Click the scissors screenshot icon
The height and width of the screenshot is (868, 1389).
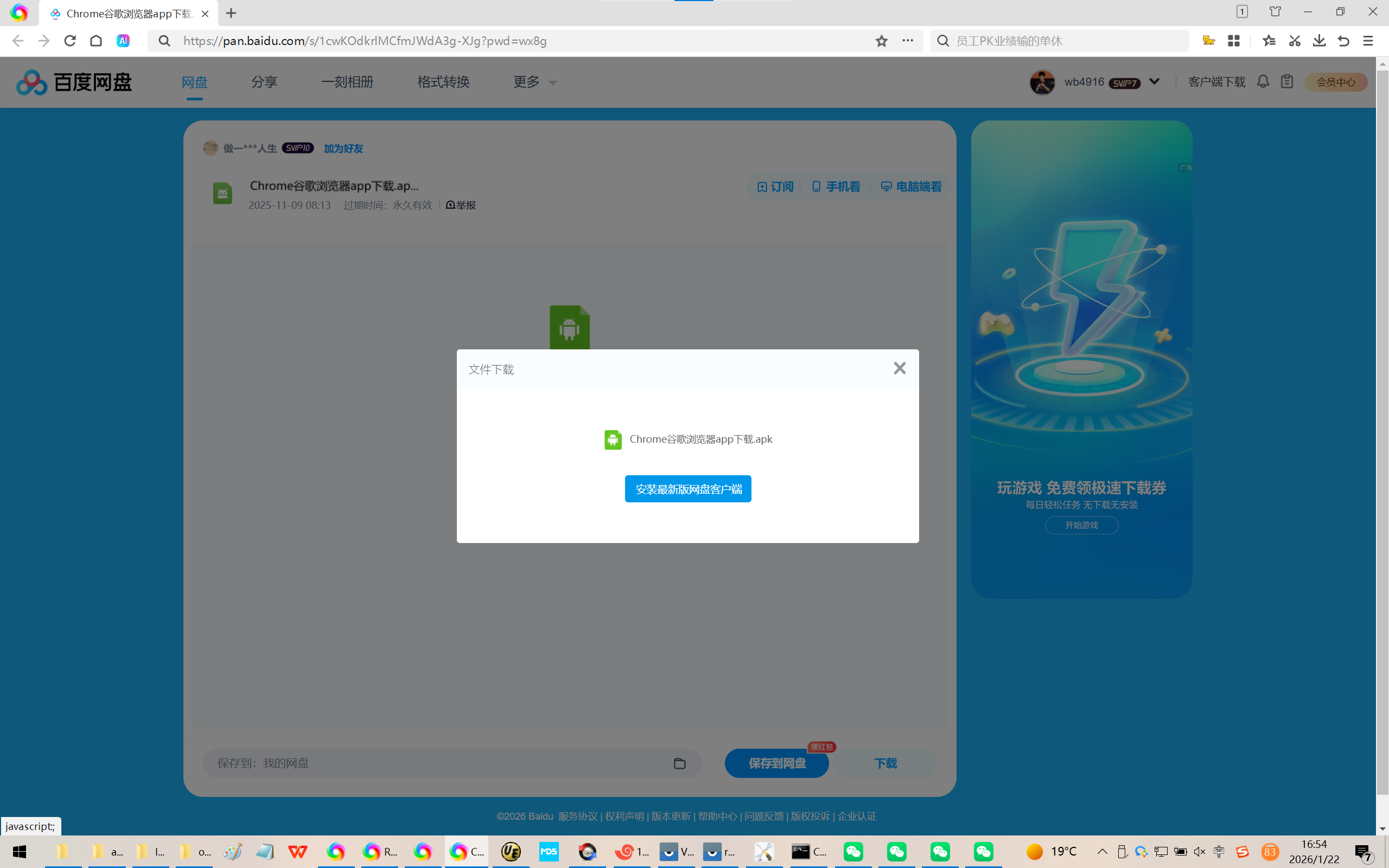(x=1294, y=41)
